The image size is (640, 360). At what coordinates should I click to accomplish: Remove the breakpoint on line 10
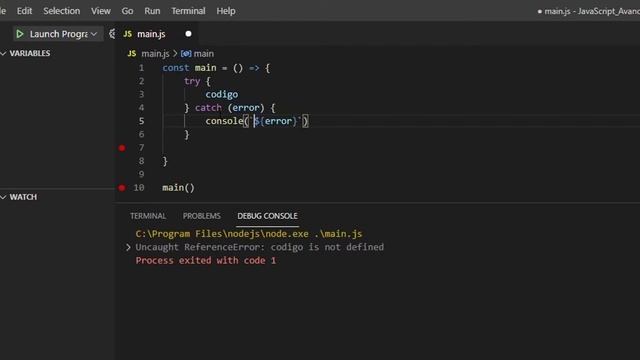point(122,188)
